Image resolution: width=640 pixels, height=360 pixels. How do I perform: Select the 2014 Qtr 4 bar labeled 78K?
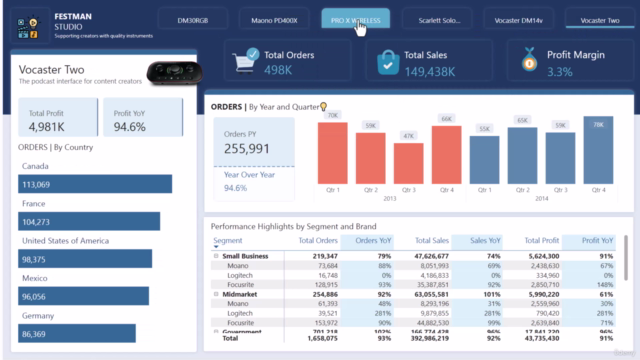(598, 150)
